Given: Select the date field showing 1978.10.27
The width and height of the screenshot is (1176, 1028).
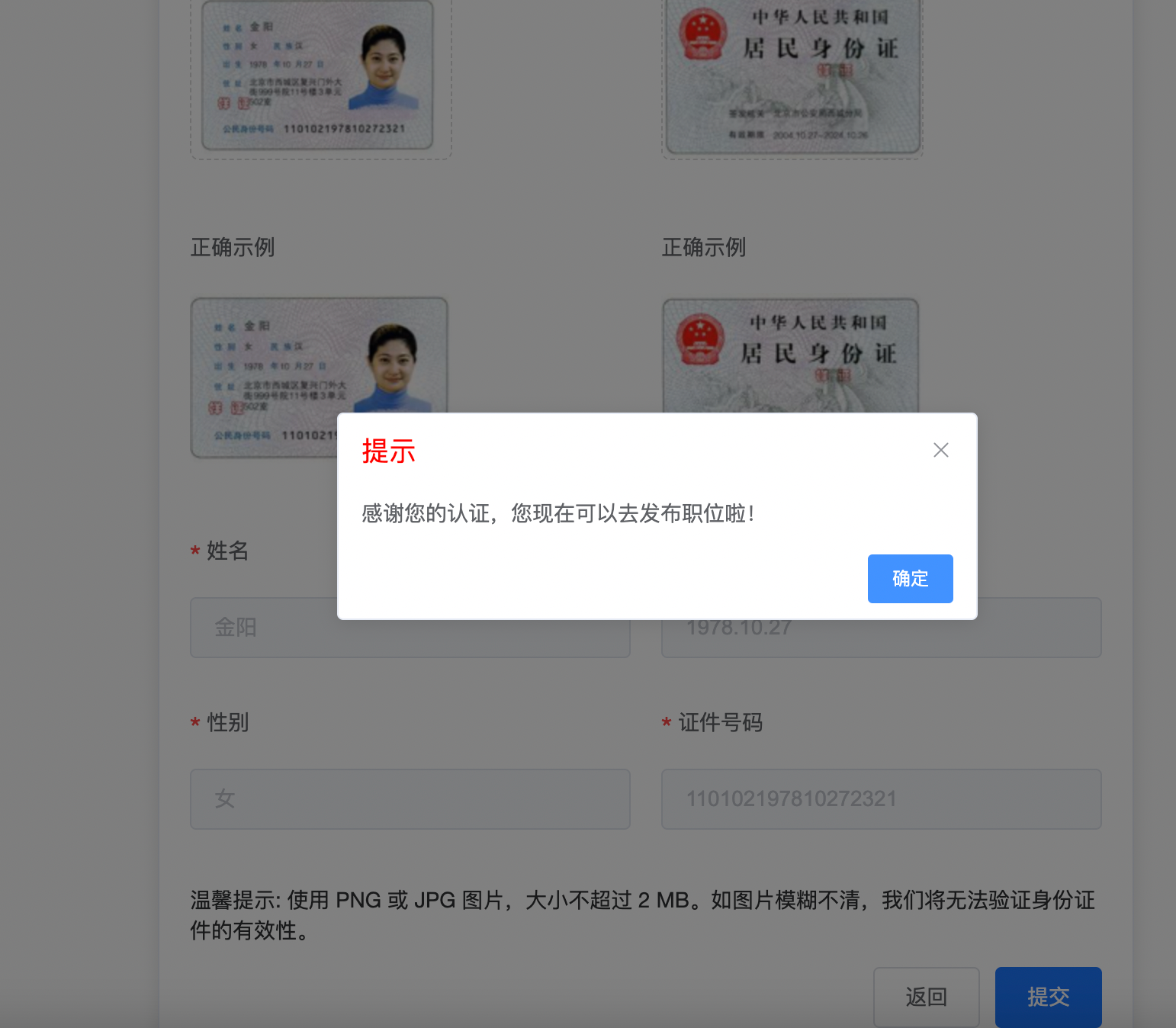Looking at the screenshot, I should pos(882,628).
